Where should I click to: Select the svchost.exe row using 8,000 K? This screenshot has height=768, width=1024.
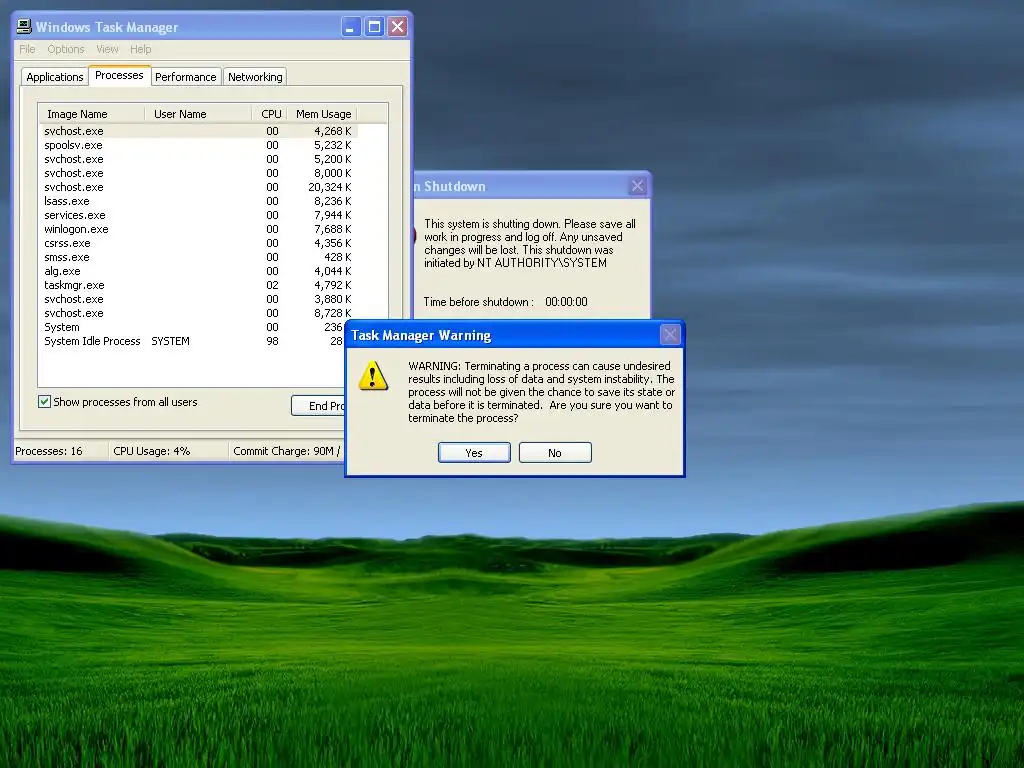tap(198, 173)
